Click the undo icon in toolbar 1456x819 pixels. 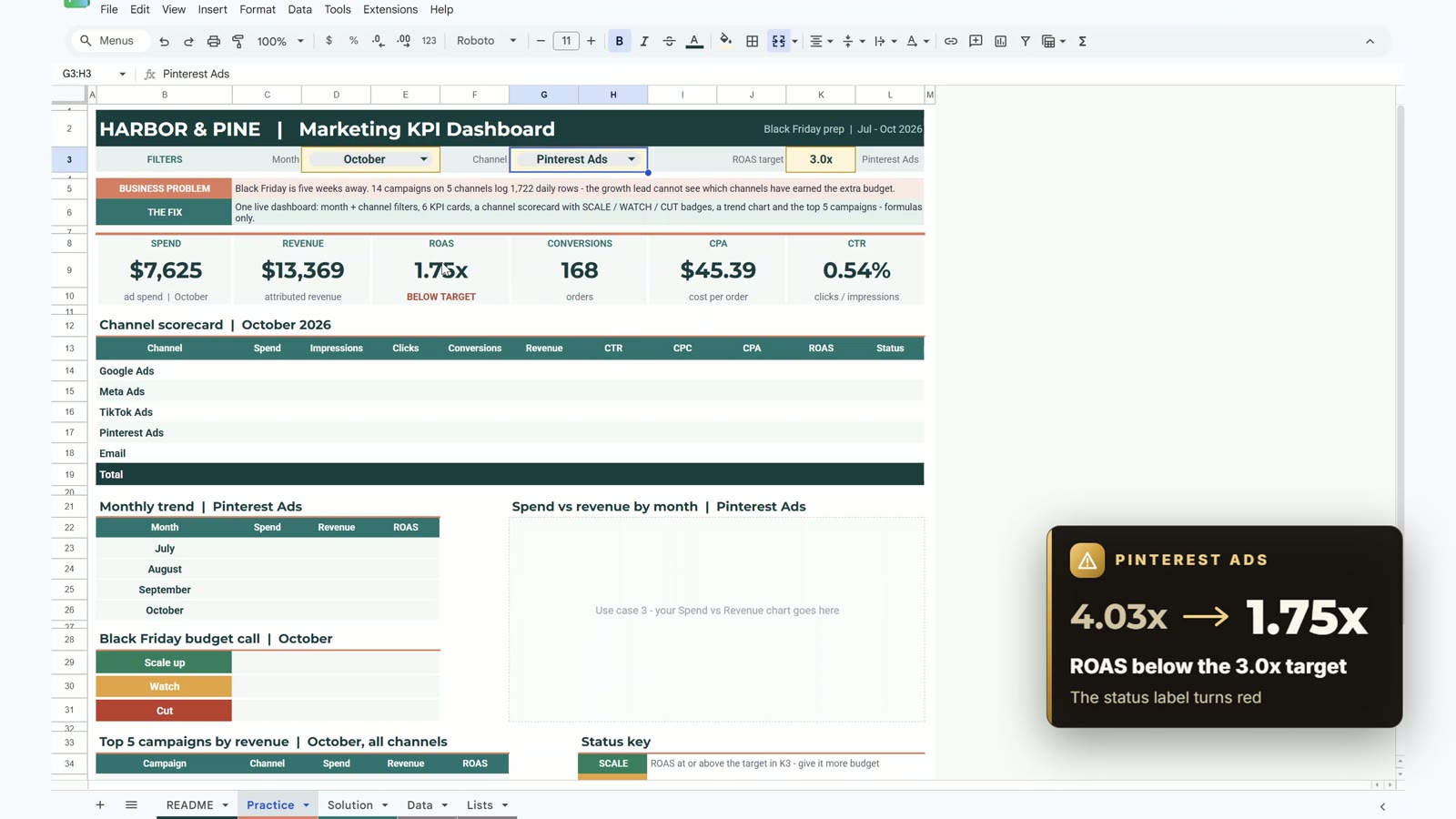[x=164, y=41]
